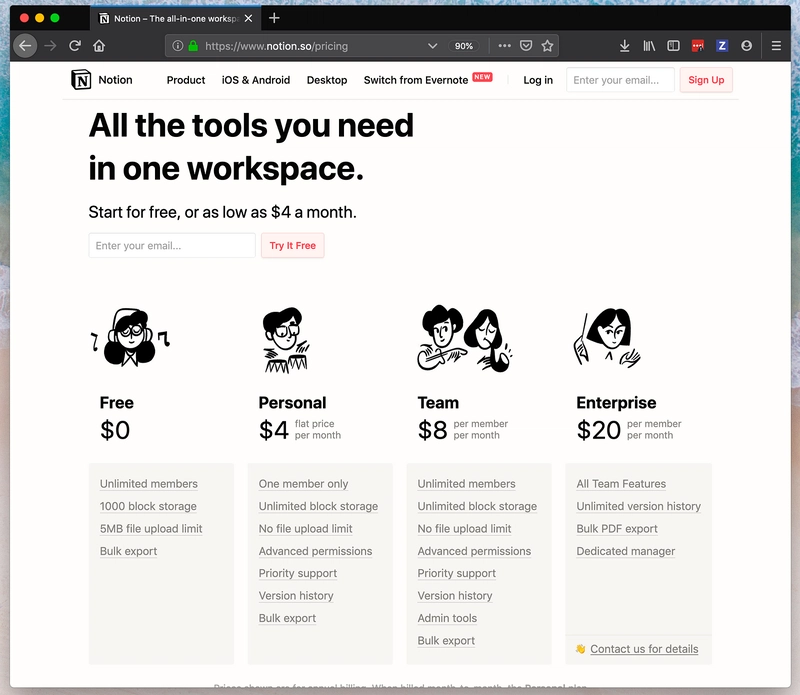
Task: Open the Firefox home page icon
Action: coord(99,46)
